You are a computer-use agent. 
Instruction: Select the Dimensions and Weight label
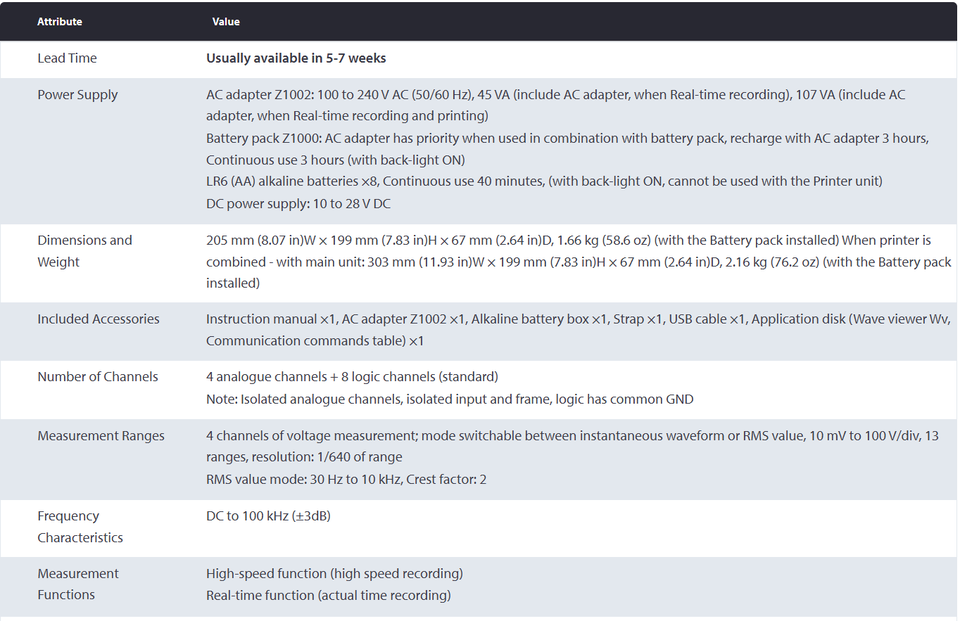tap(84, 250)
